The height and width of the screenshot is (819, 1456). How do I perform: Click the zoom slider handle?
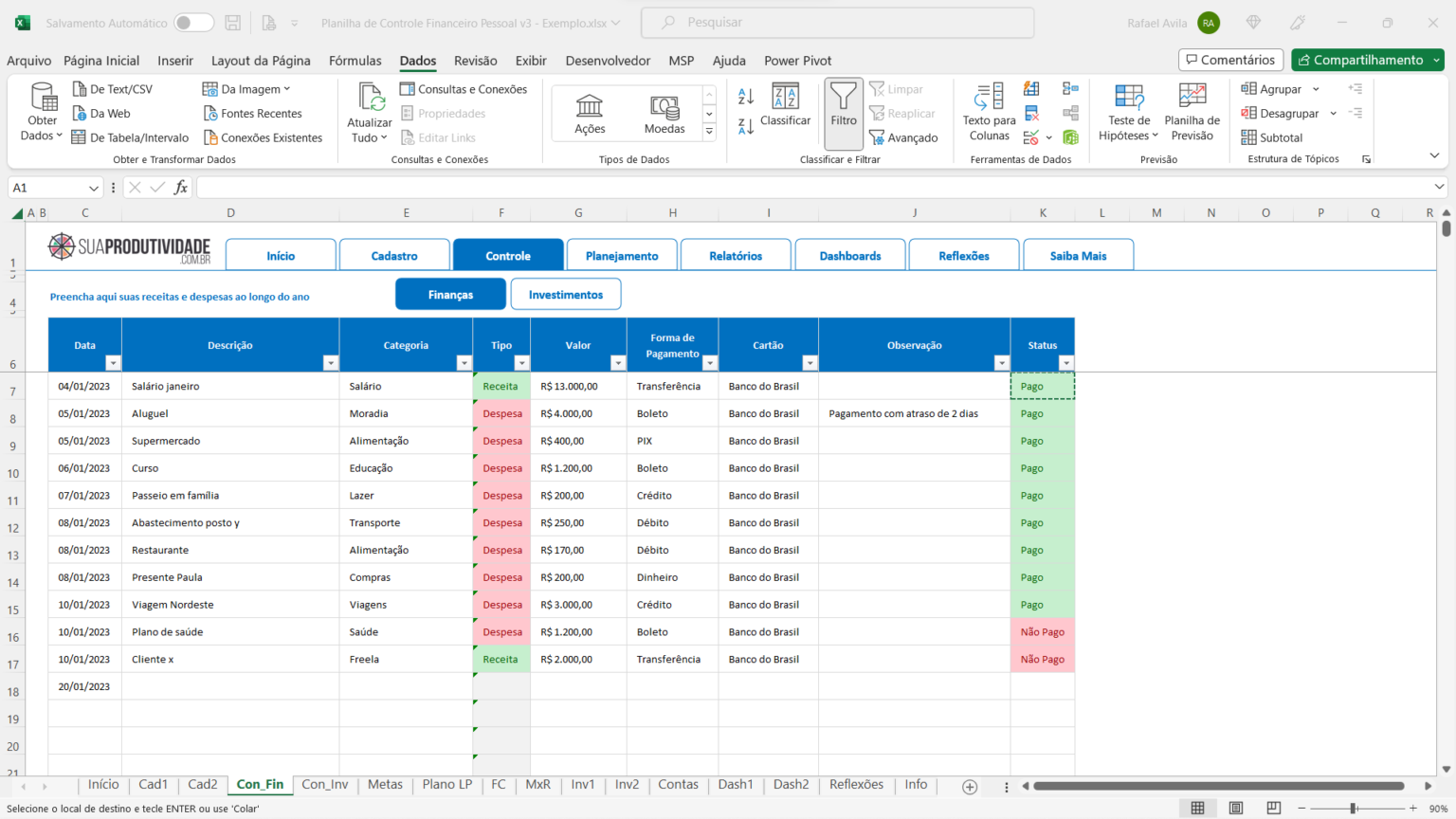(1354, 808)
